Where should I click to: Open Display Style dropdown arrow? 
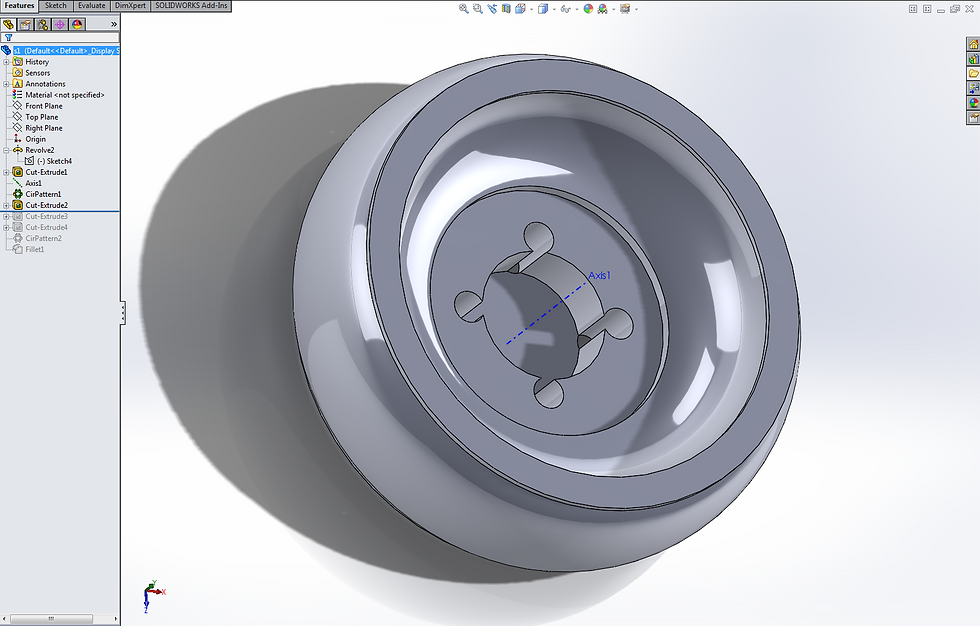coord(554,9)
